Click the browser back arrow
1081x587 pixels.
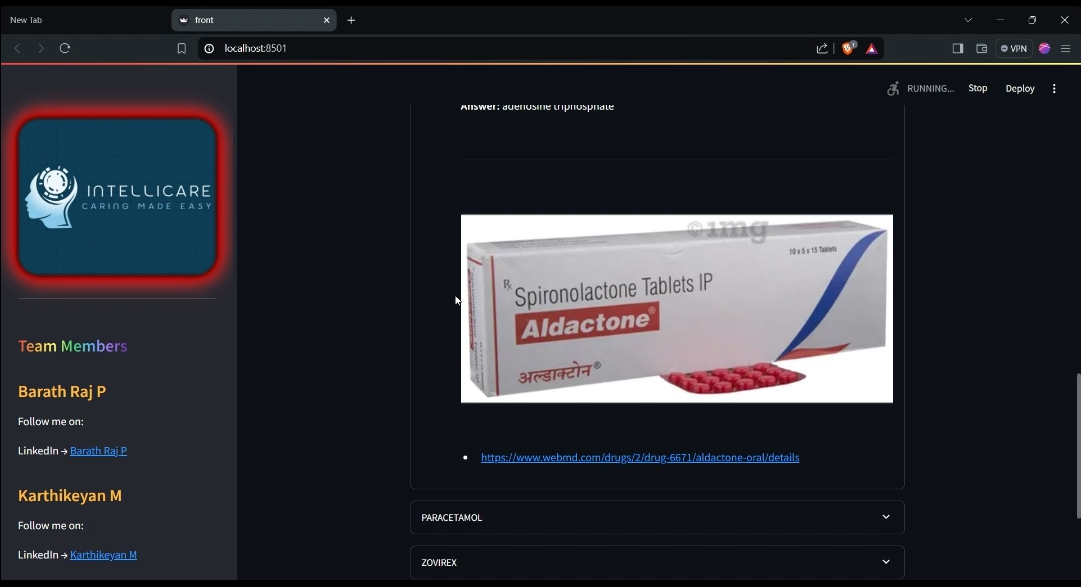[x=17, y=48]
